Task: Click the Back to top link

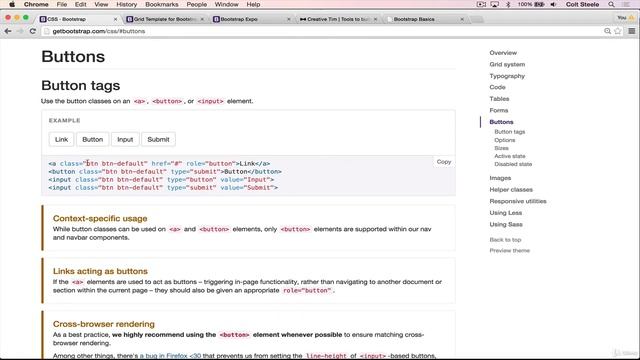Action: pos(505,240)
